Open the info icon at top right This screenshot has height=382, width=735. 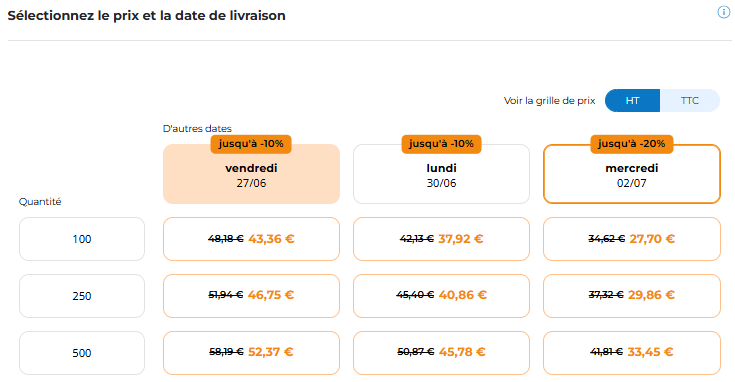tap(723, 13)
